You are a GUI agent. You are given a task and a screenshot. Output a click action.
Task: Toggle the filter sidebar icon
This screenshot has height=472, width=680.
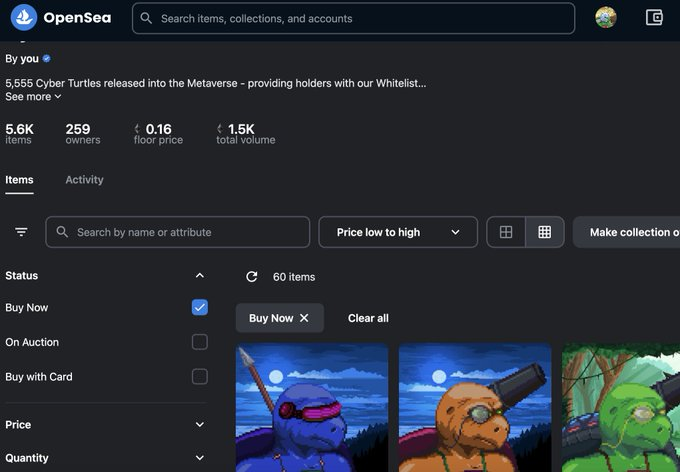click(21, 232)
